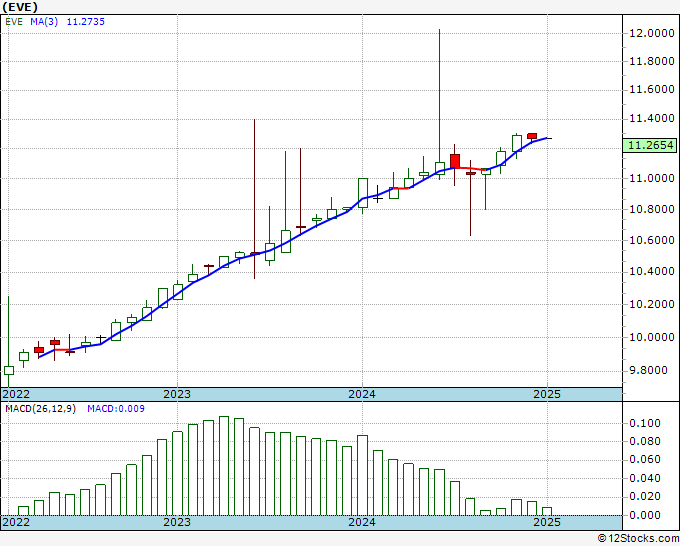Viewport: 680px width, 546px height.
Task: Open the 12Stocks.com watermark link
Action: click(x=637, y=538)
